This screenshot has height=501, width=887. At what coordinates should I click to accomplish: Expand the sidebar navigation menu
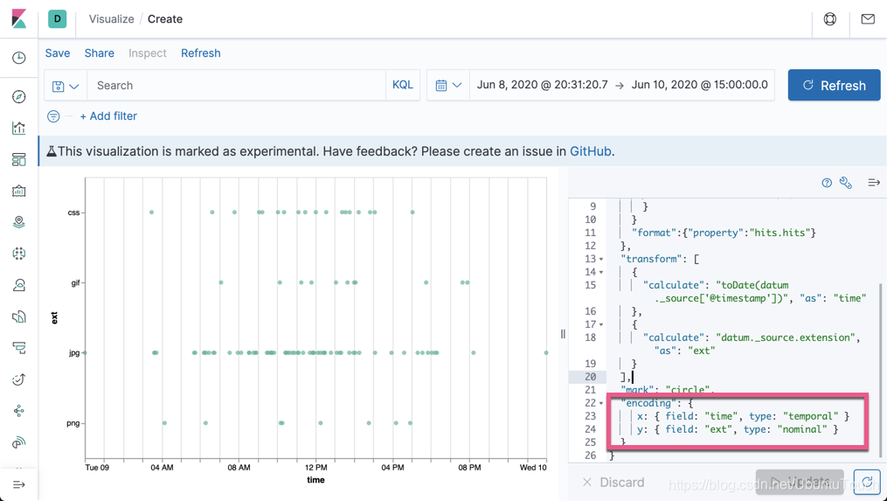pyautogui.click(x=19, y=484)
